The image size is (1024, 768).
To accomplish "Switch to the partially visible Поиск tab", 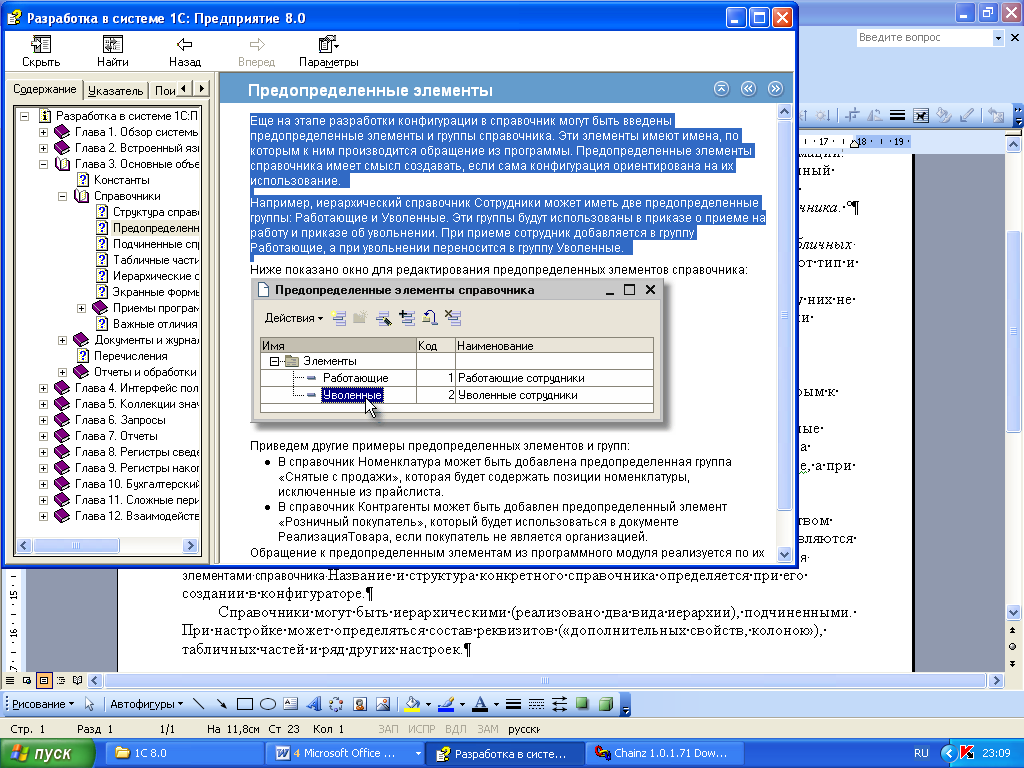I will [165, 91].
